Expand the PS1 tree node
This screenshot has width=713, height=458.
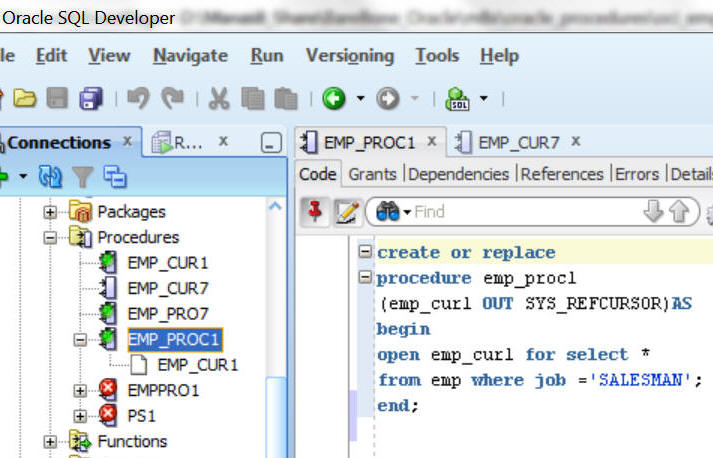(x=80, y=416)
